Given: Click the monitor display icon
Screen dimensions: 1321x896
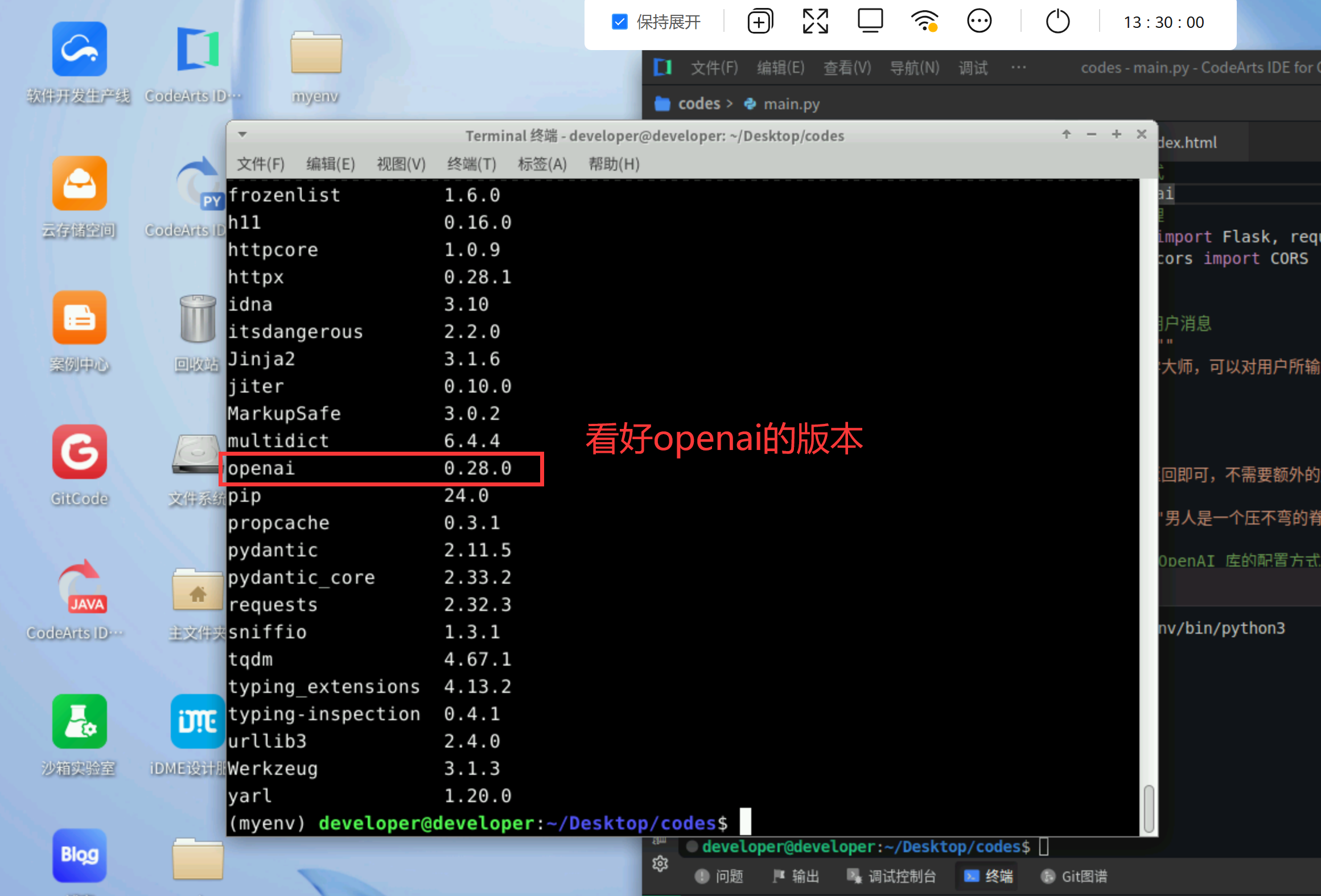Looking at the screenshot, I should pyautogui.click(x=870, y=21).
